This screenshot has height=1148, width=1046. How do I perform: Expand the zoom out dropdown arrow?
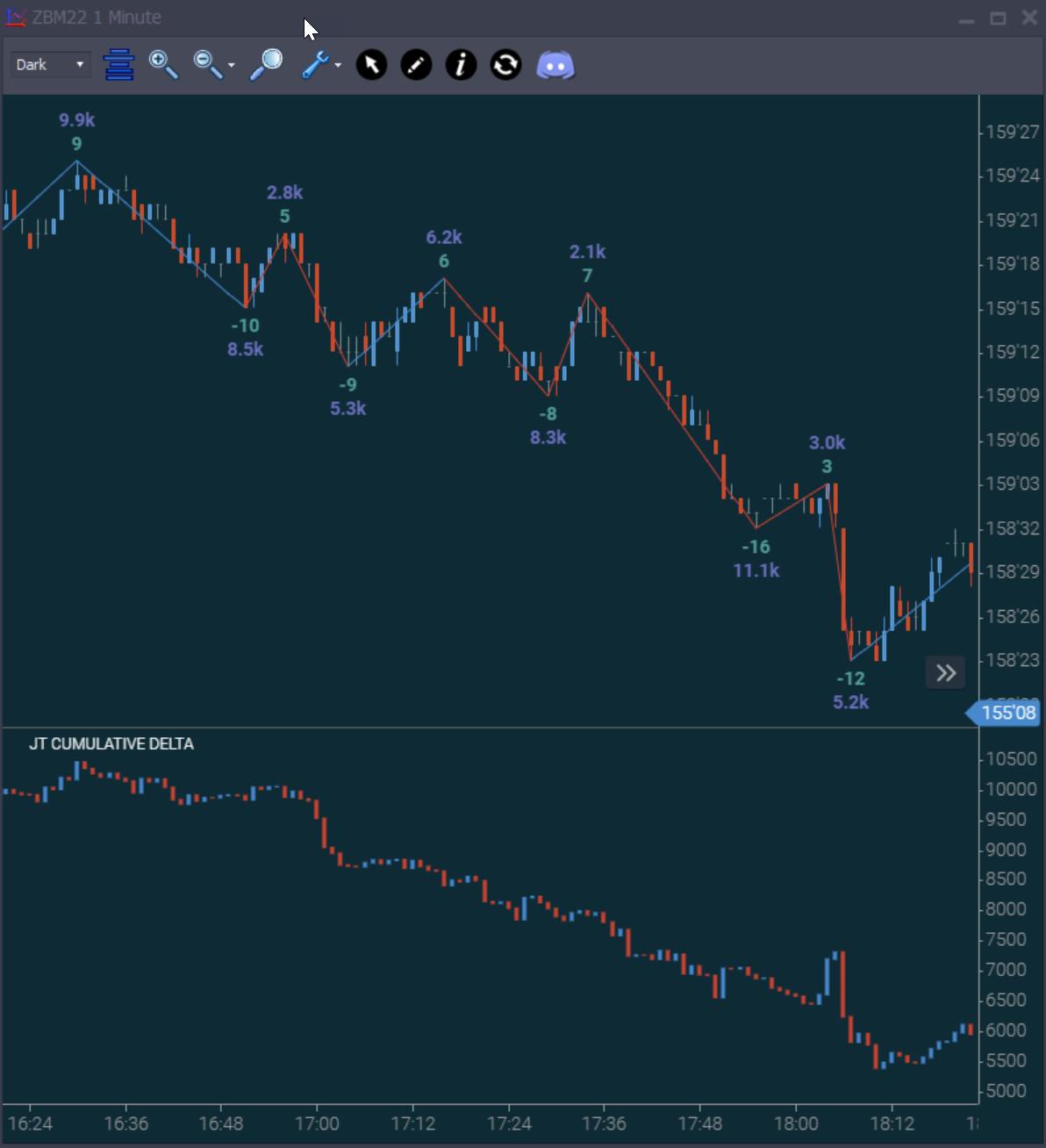pyautogui.click(x=232, y=66)
